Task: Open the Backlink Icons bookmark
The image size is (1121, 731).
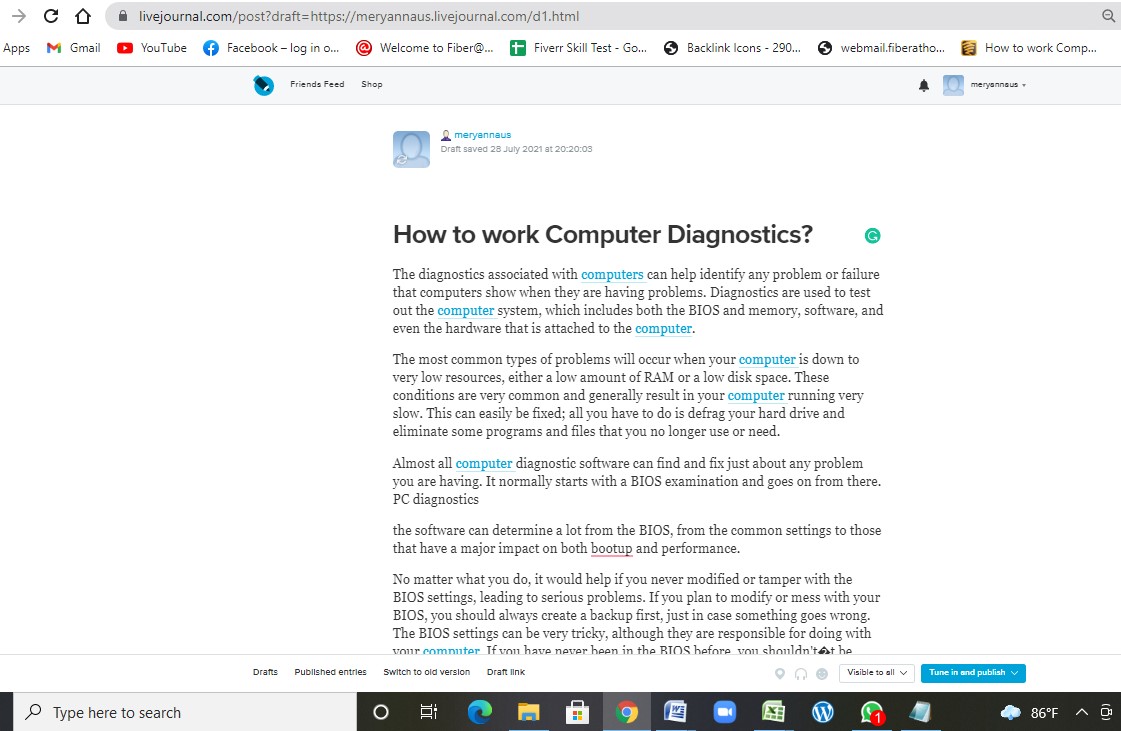Action: (732, 48)
